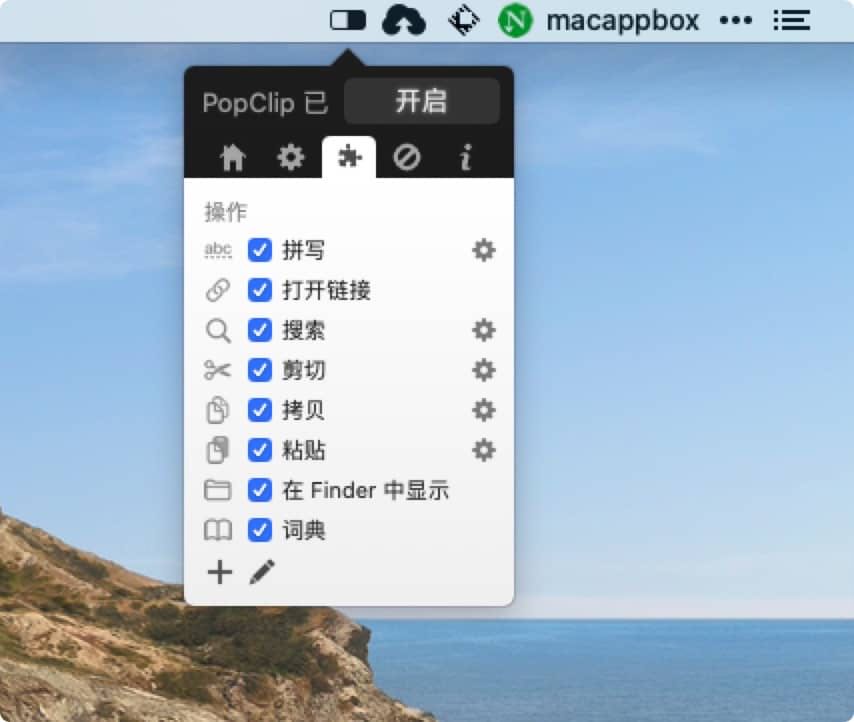Viewport: 854px width, 722px height.
Task: Click the pencil edit icon
Action: click(x=261, y=573)
